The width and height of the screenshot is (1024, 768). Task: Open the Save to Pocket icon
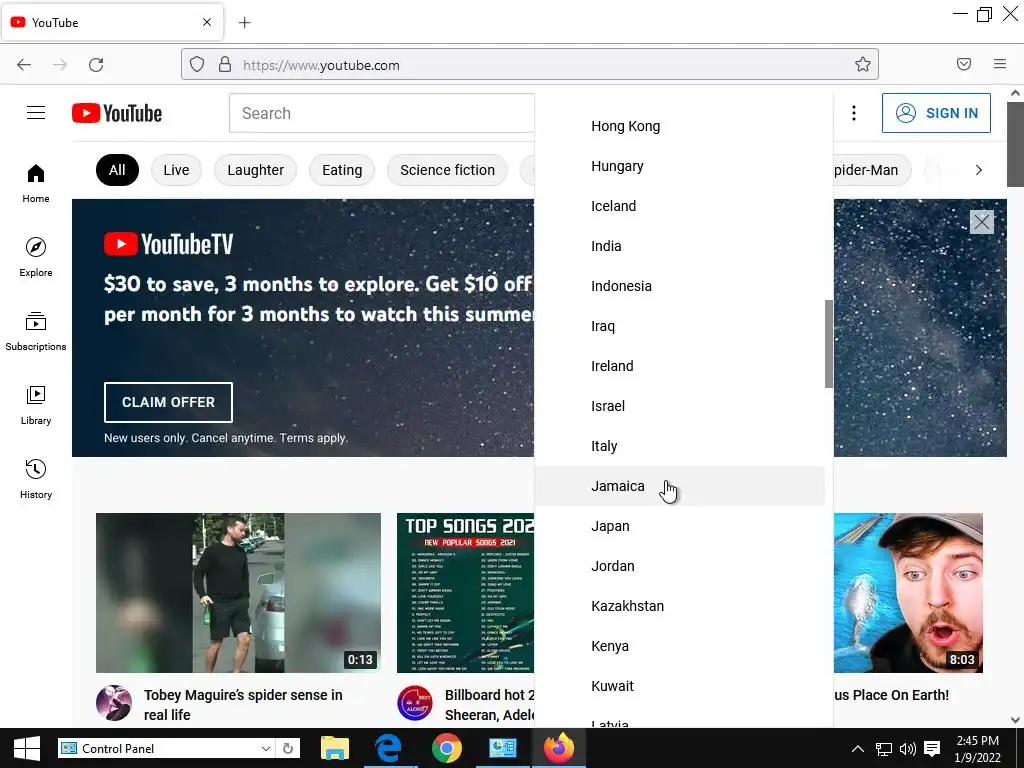click(963, 64)
